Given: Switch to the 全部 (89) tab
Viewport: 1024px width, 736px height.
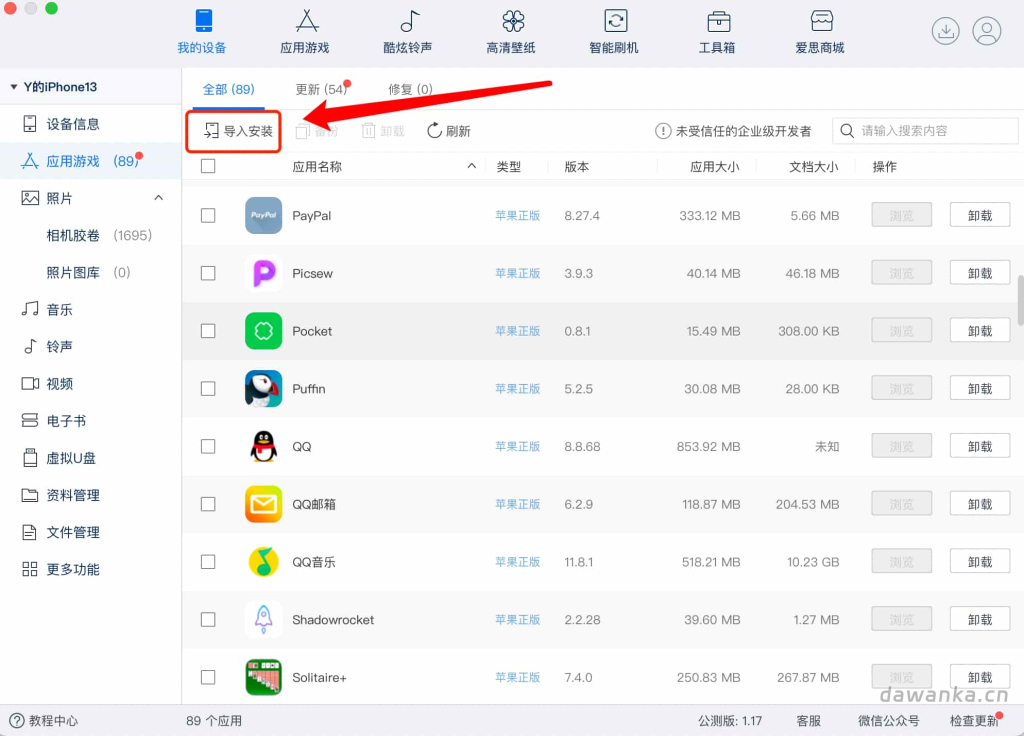Looking at the screenshot, I should point(229,89).
